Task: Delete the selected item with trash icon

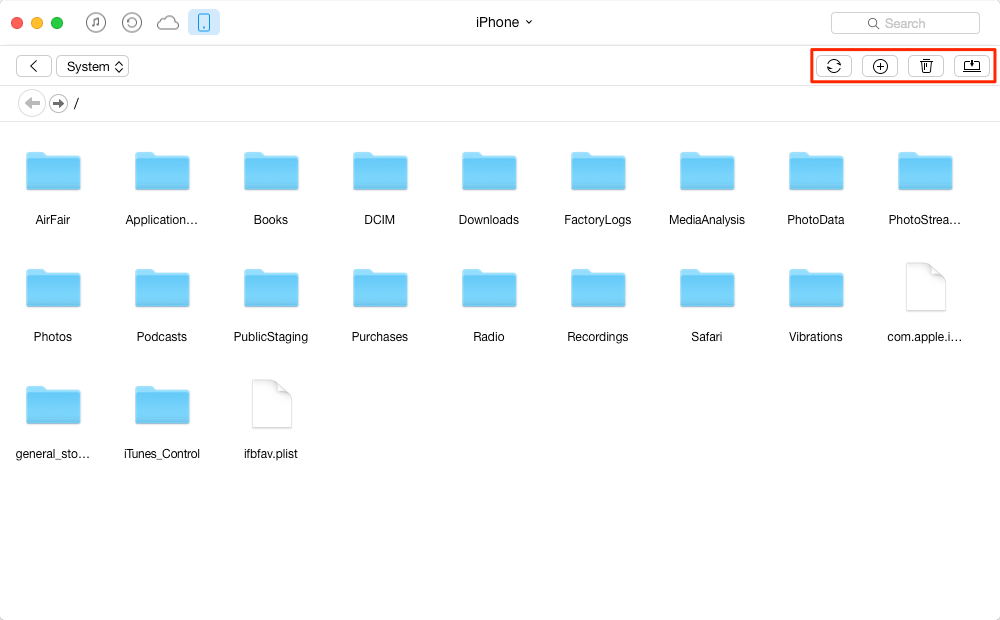Action: tap(926, 66)
